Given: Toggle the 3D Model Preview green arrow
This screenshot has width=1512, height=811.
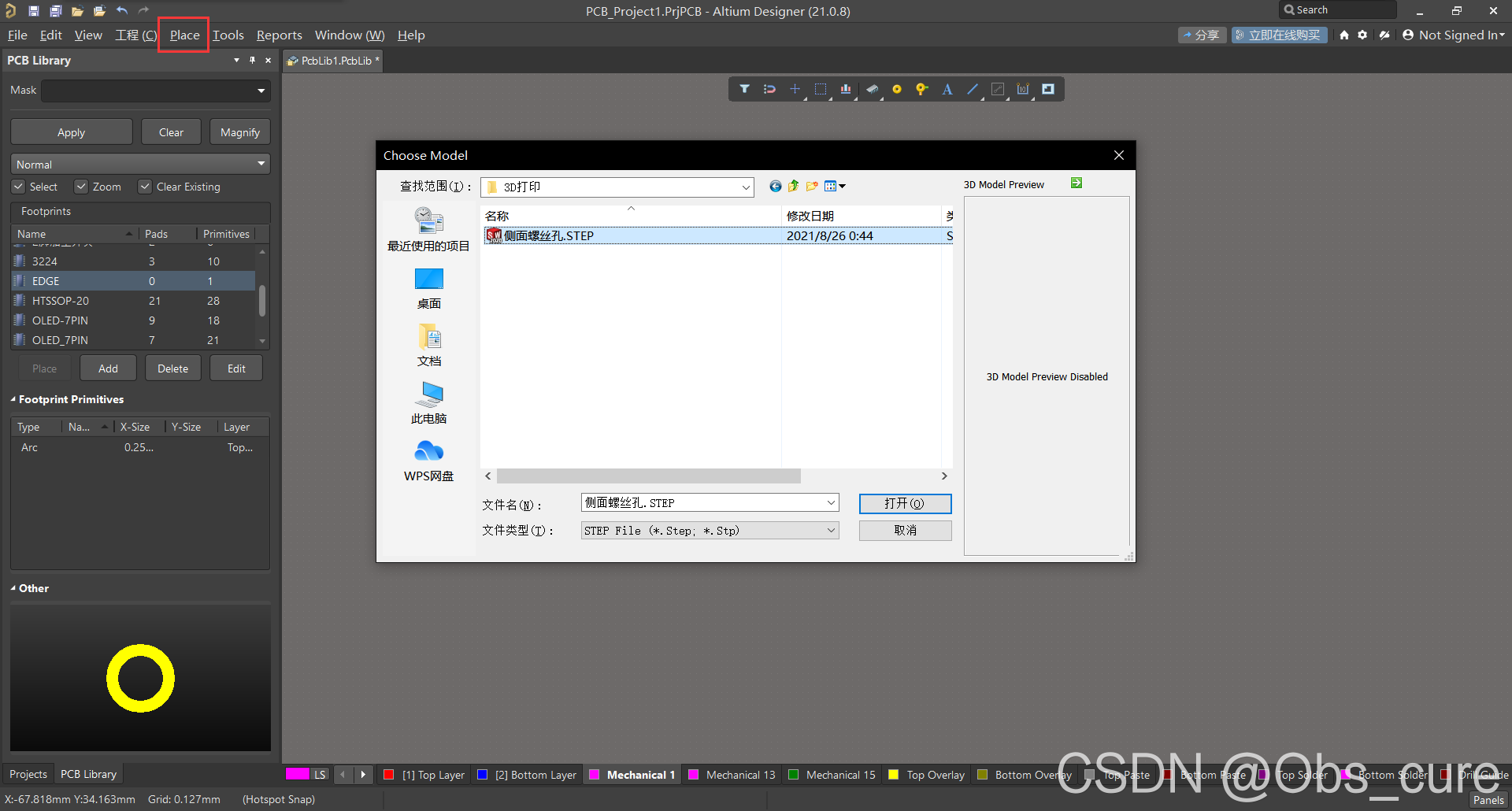Looking at the screenshot, I should click(1077, 183).
